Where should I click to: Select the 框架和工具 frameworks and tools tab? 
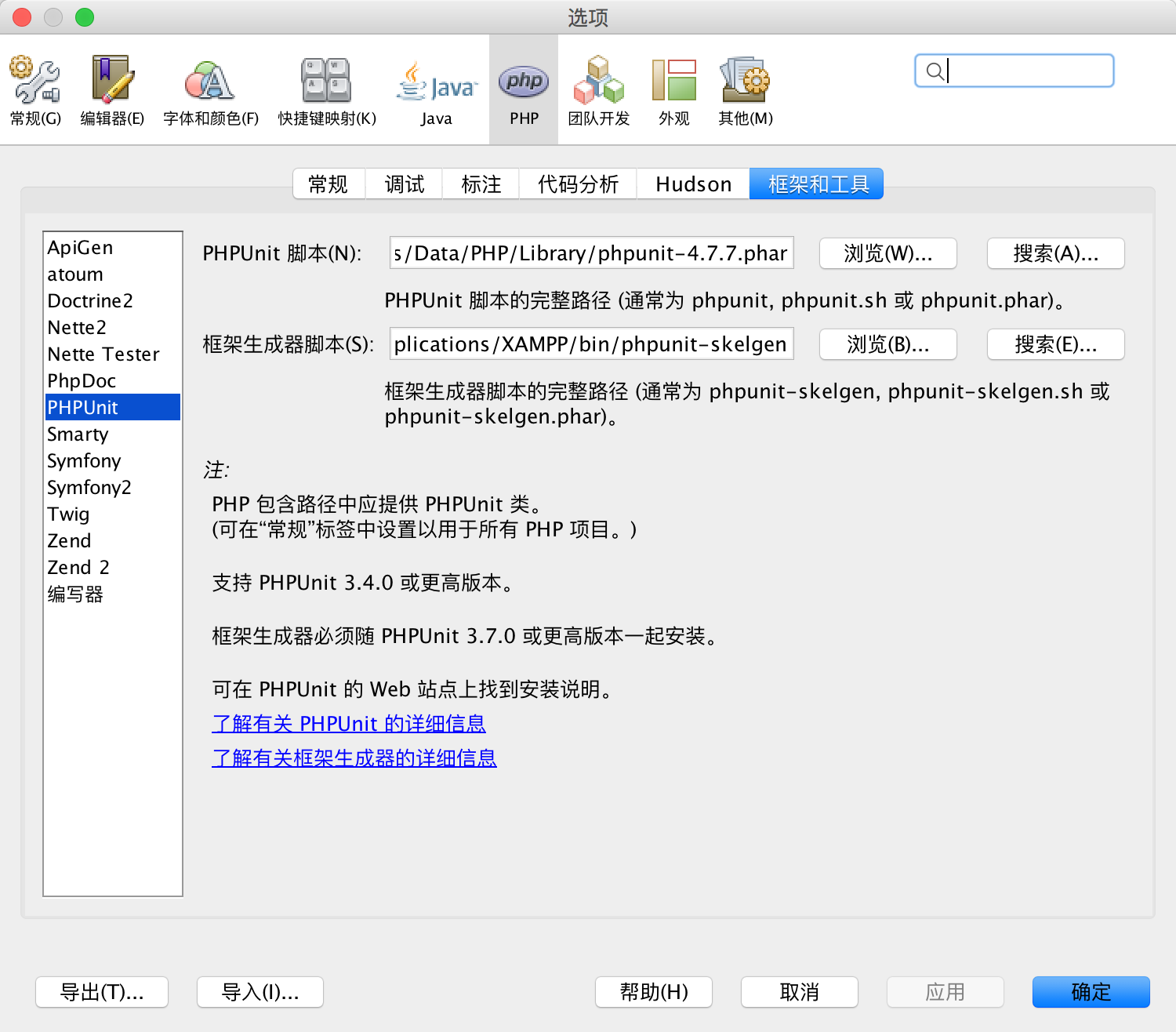pyautogui.click(x=817, y=184)
